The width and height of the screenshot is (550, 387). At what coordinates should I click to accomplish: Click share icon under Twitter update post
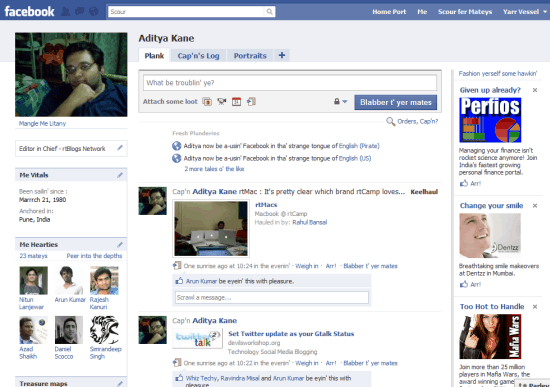tap(177, 362)
